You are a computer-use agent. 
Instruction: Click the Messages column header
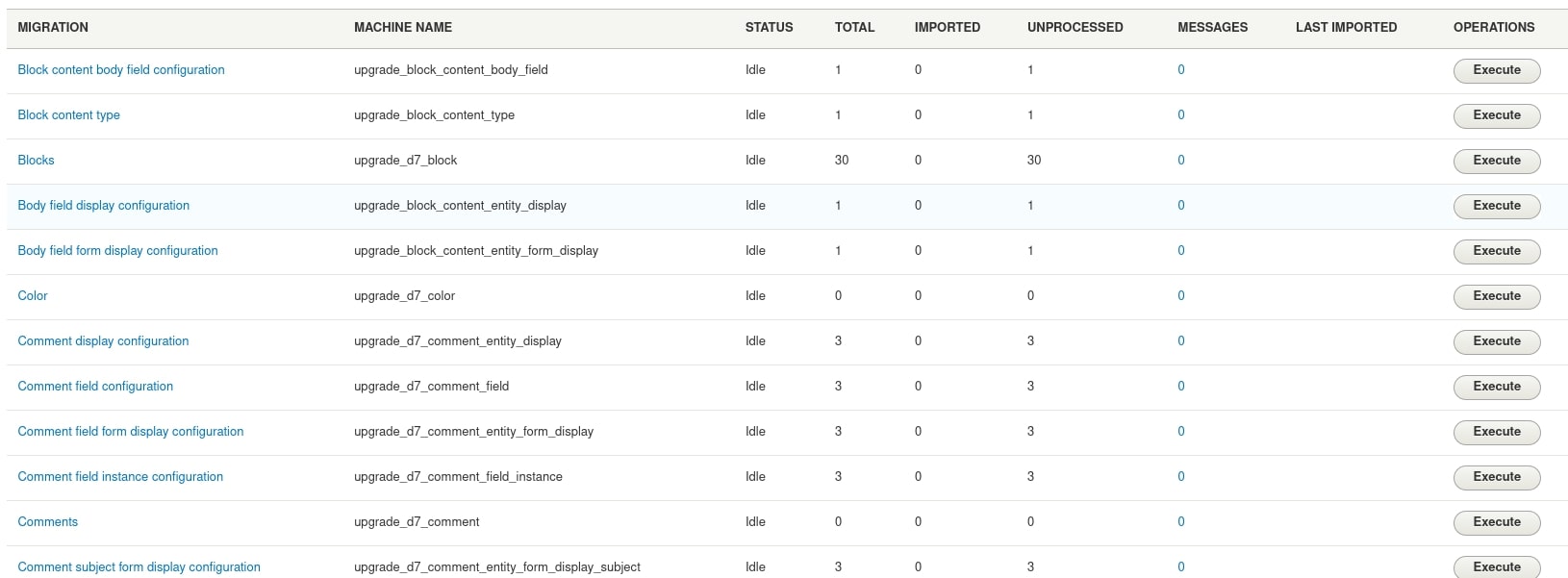pyautogui.click(x=1213, y=28)
